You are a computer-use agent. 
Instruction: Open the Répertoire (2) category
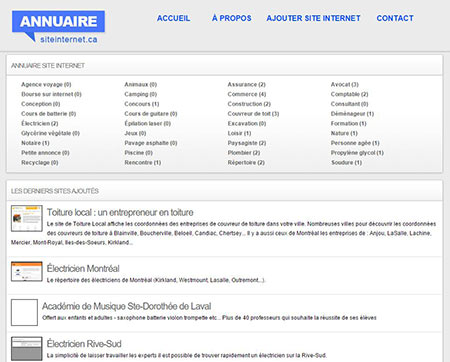246,162
